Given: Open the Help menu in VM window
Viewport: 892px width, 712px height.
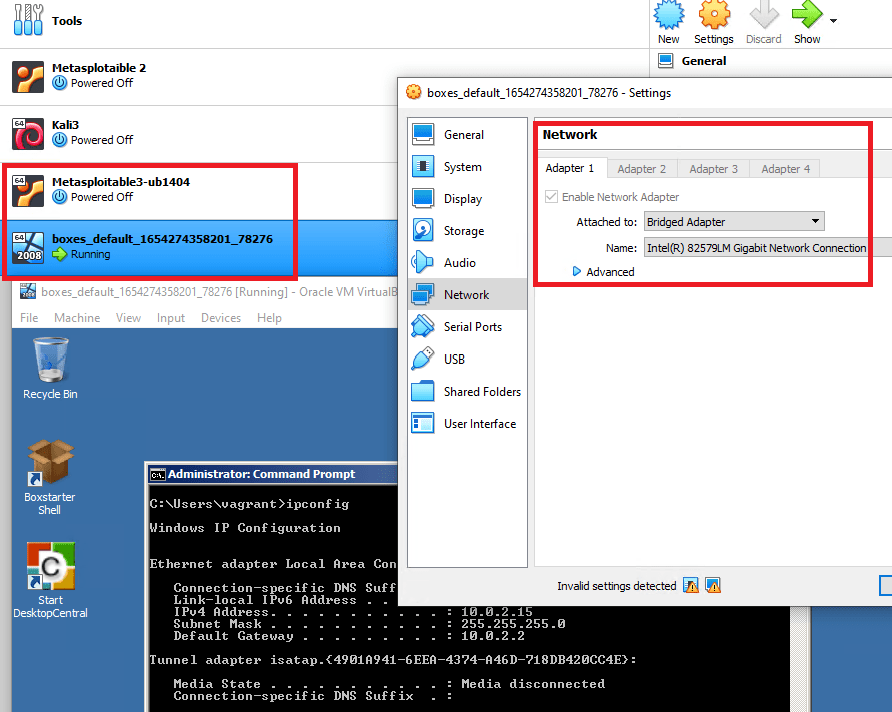Looking at the screenshot, I should (269, 318).
